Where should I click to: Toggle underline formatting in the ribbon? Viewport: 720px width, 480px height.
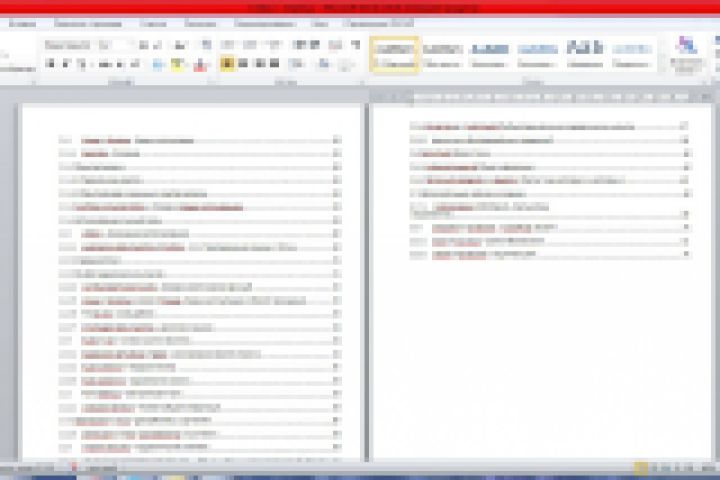point(82,64)
